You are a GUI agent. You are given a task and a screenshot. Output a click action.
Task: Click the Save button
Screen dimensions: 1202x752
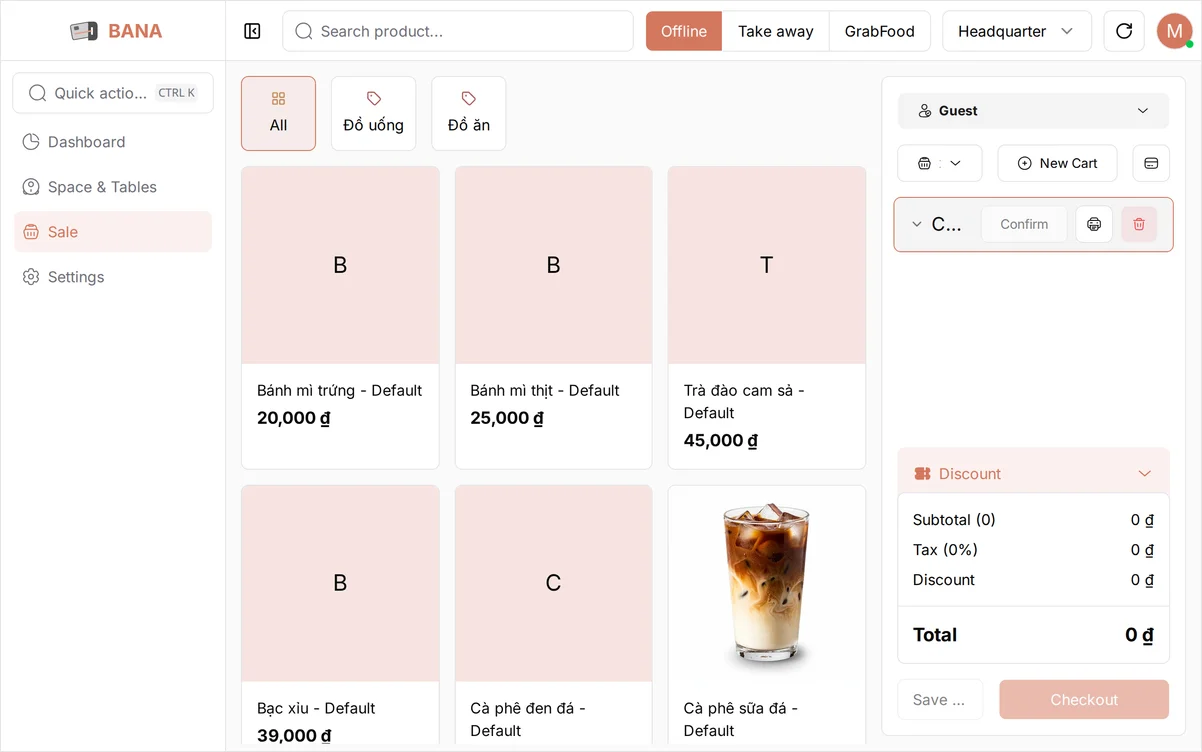click(x=940, y=700)
